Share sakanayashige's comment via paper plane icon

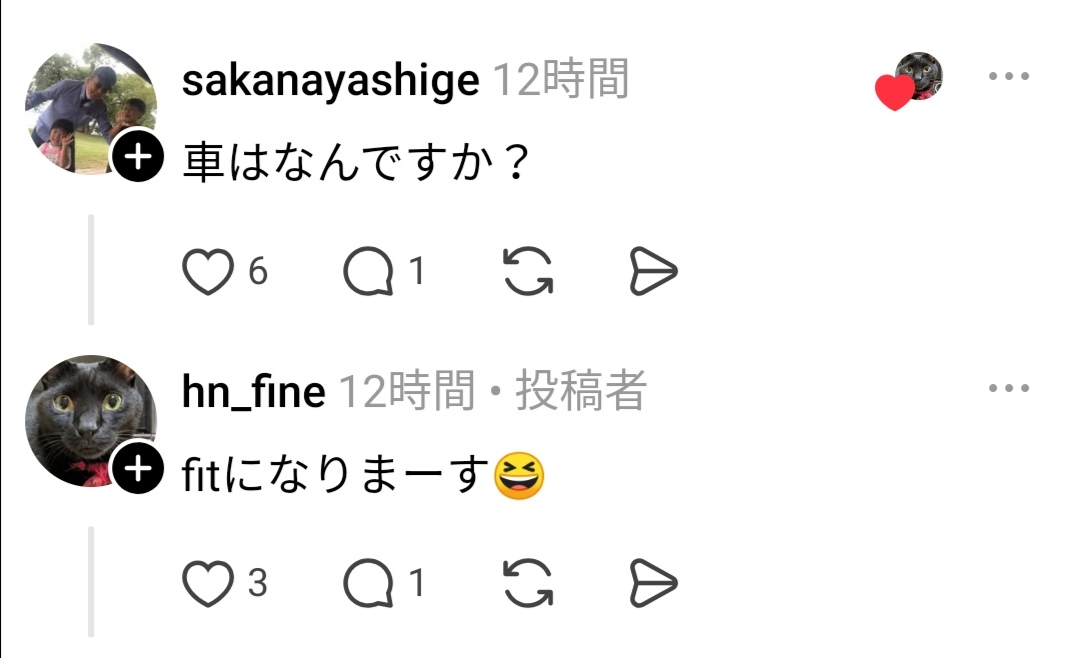654,271
